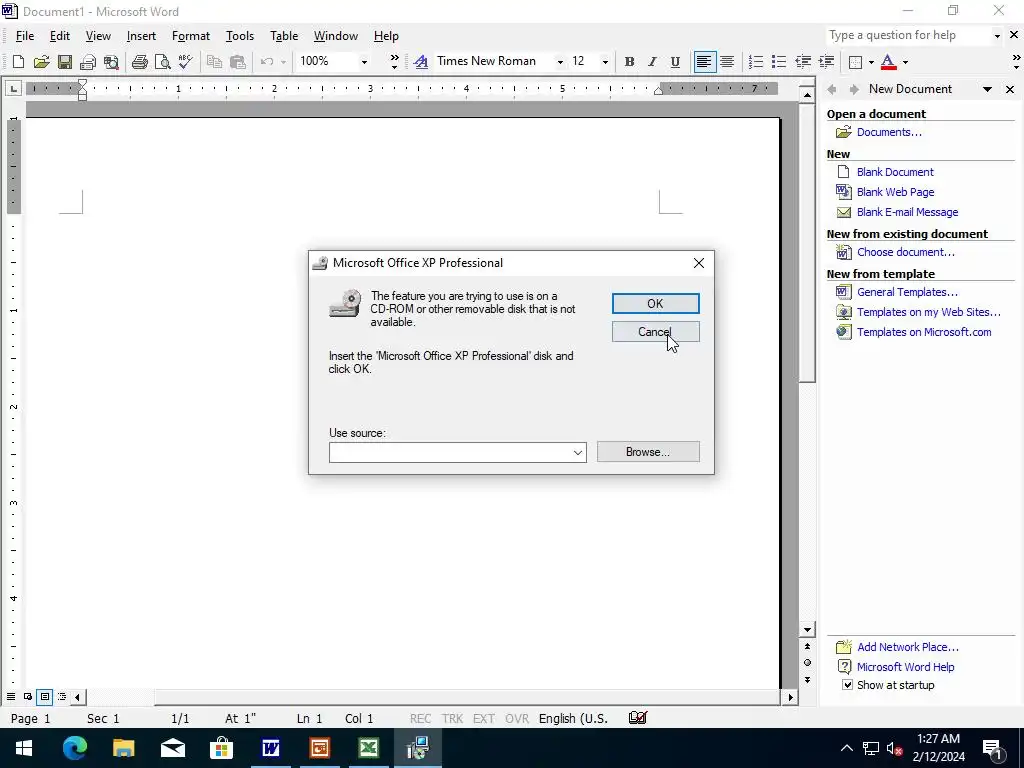
Task: Switch to Outline View button
Action: (61, 697)
